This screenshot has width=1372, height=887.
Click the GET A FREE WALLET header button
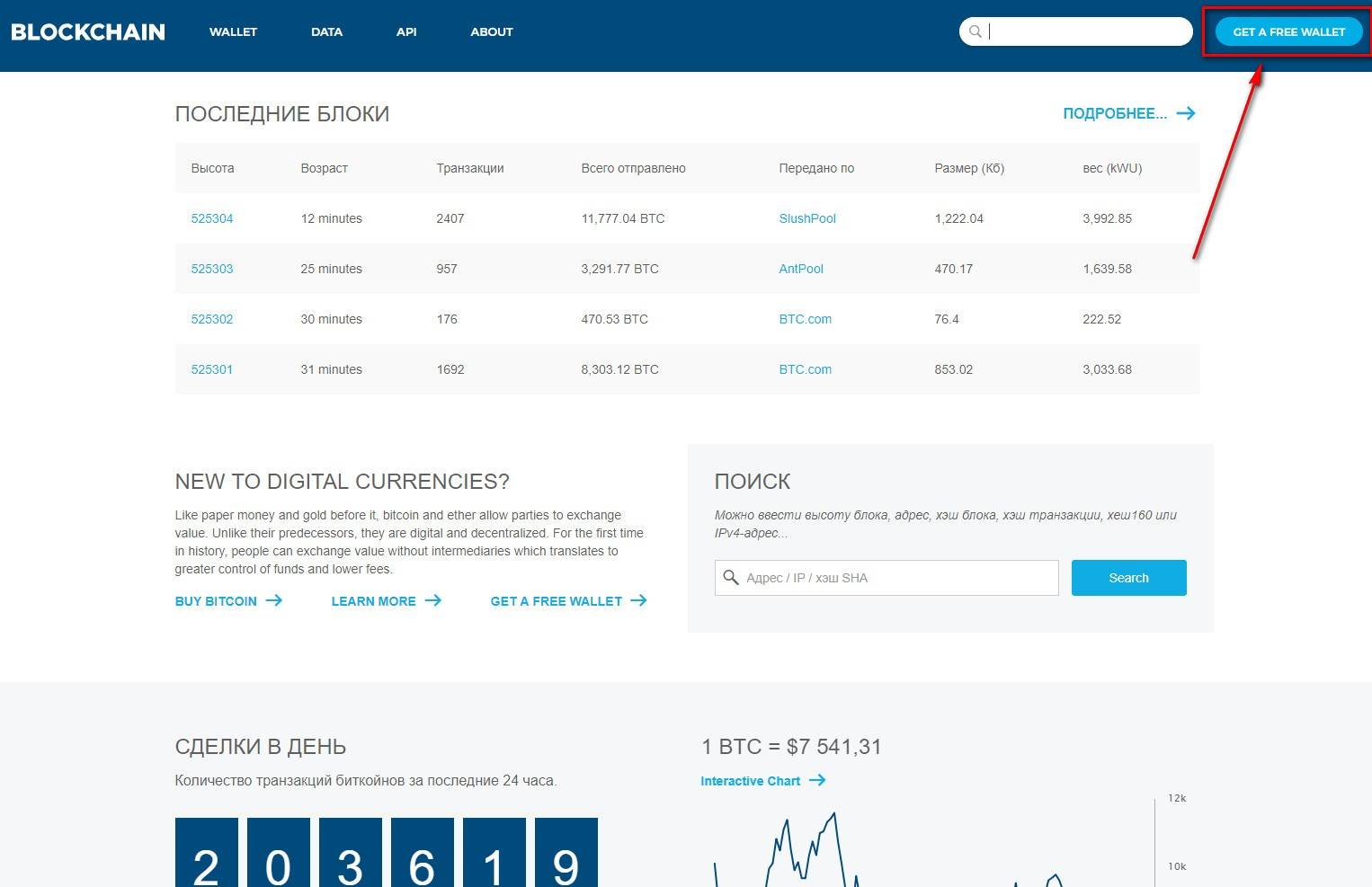[1288, 31]
